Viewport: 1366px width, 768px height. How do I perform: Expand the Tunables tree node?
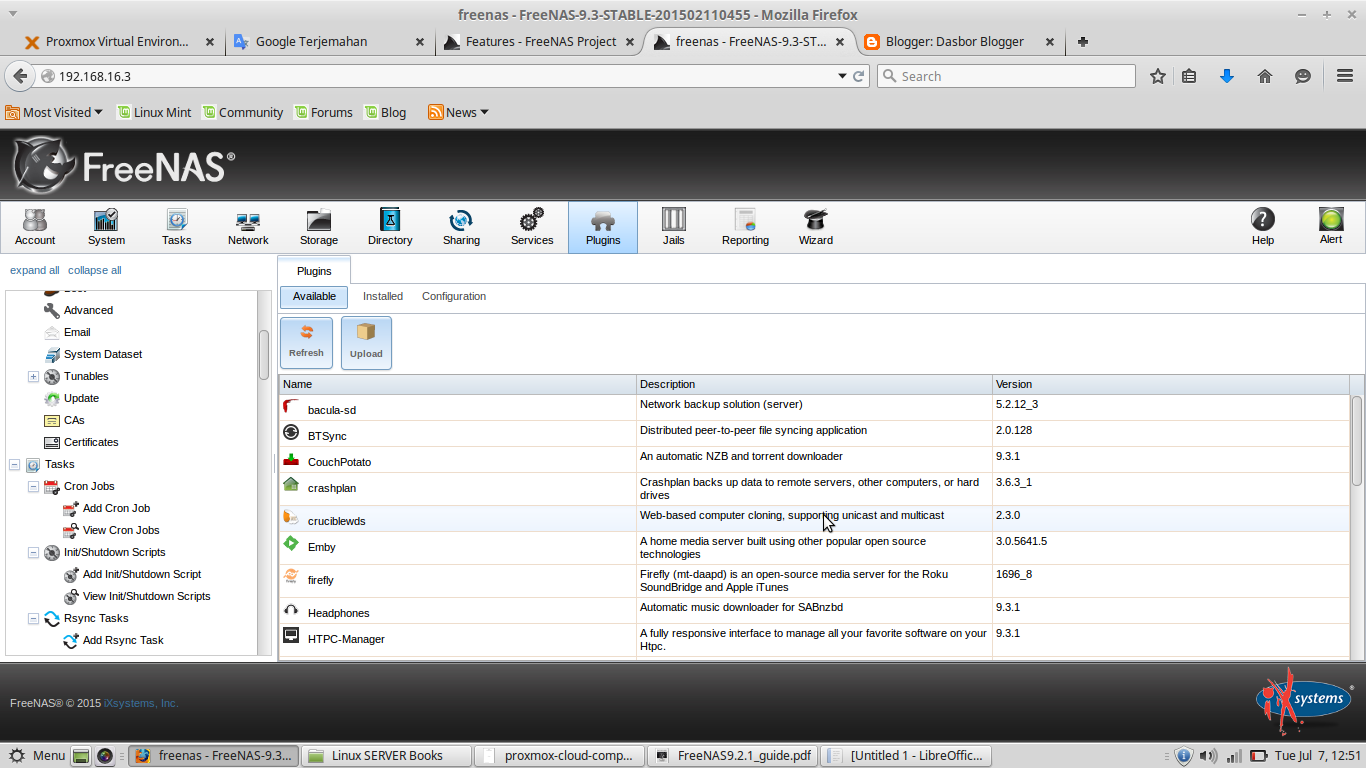pos(33,377)
